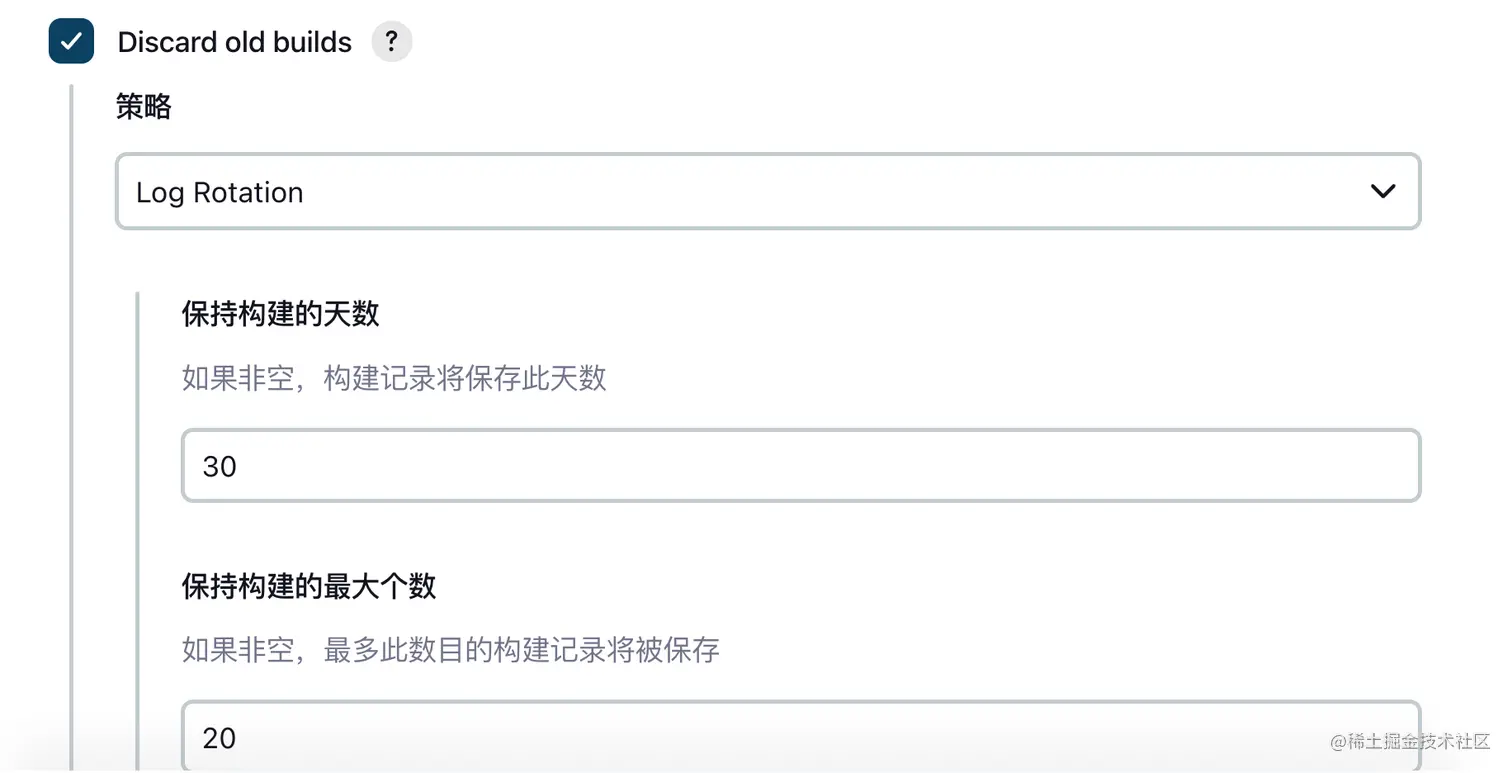Click the white checkmark inside the checkbox
1512x773 pixels.
click(x=71, y=42)
